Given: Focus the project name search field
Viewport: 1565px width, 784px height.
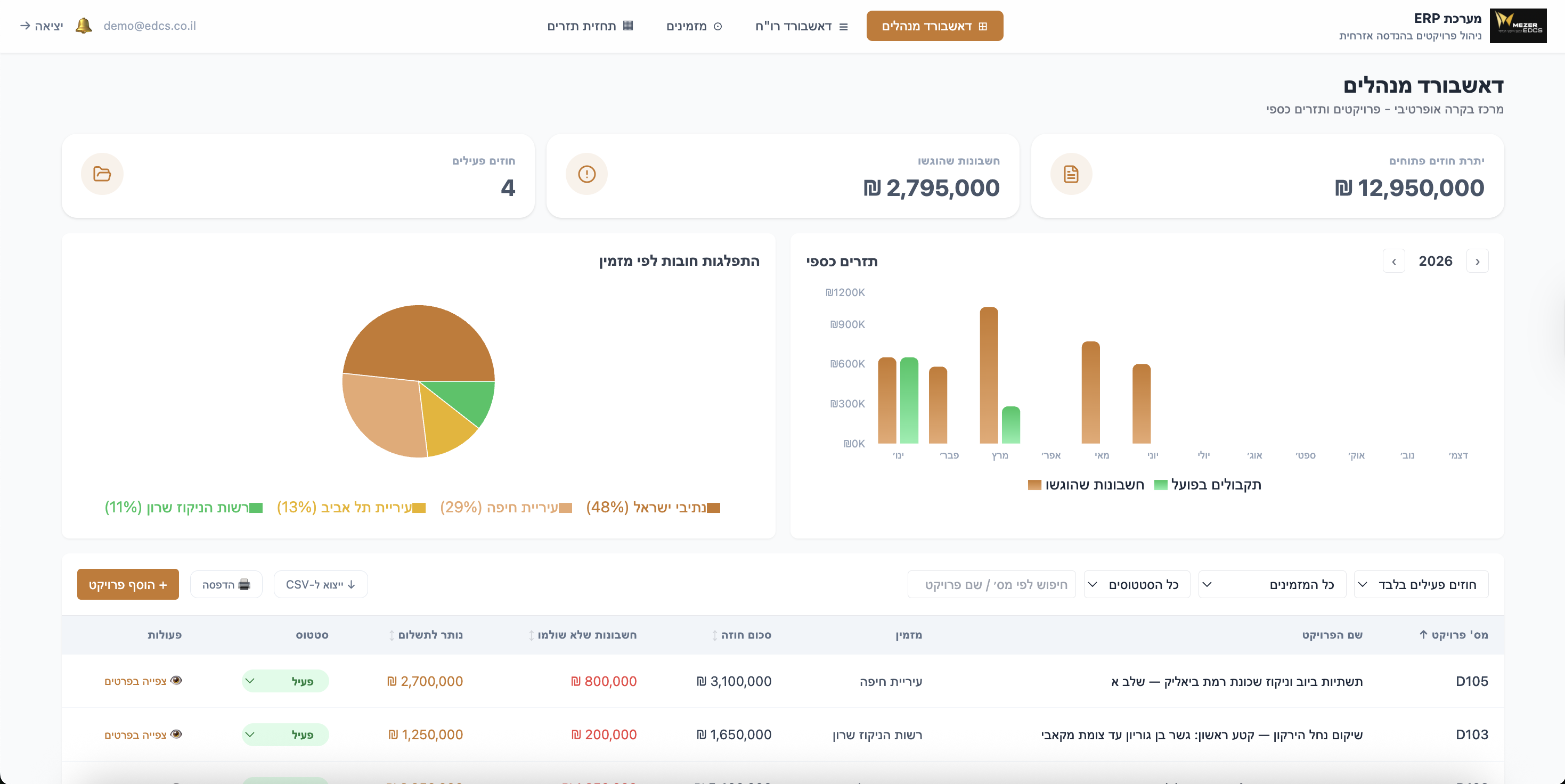Looking at the screenshot, I should coord(991,584).
